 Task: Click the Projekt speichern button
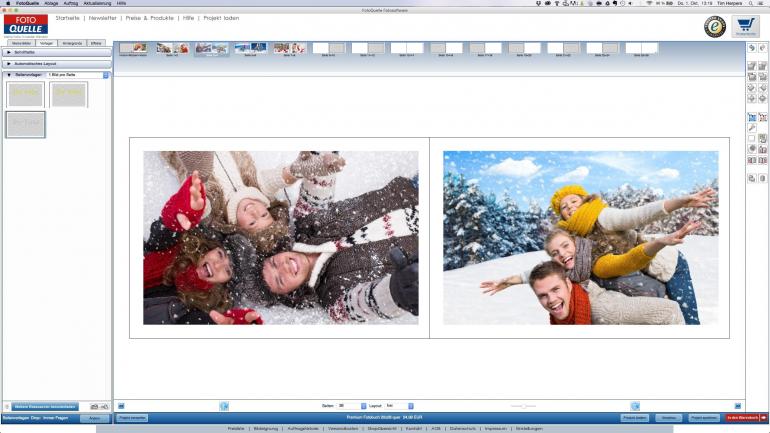(x=704, y=418)
